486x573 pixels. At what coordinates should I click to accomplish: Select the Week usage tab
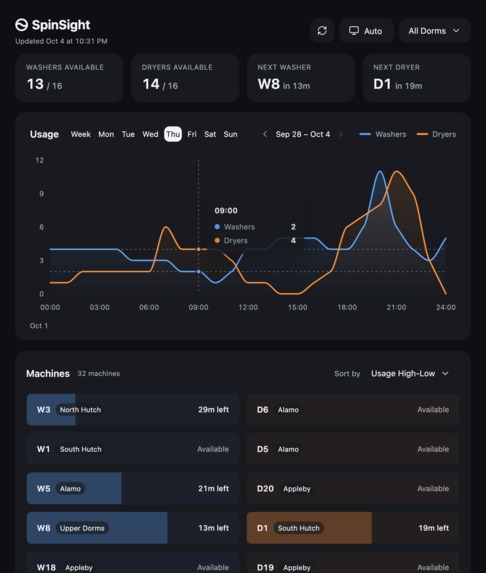[80, 134]
